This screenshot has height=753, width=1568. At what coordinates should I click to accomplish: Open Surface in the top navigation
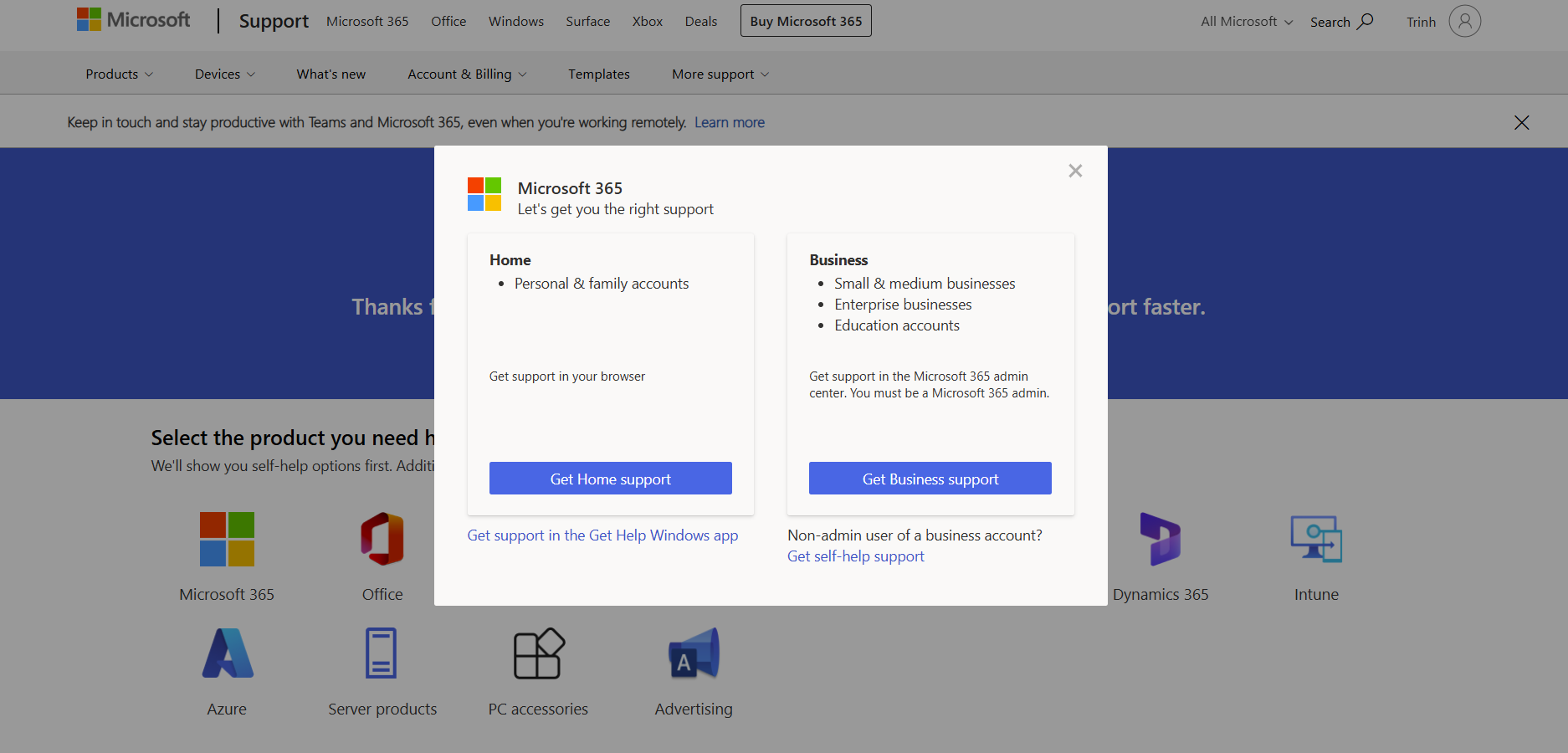[588, 21]
